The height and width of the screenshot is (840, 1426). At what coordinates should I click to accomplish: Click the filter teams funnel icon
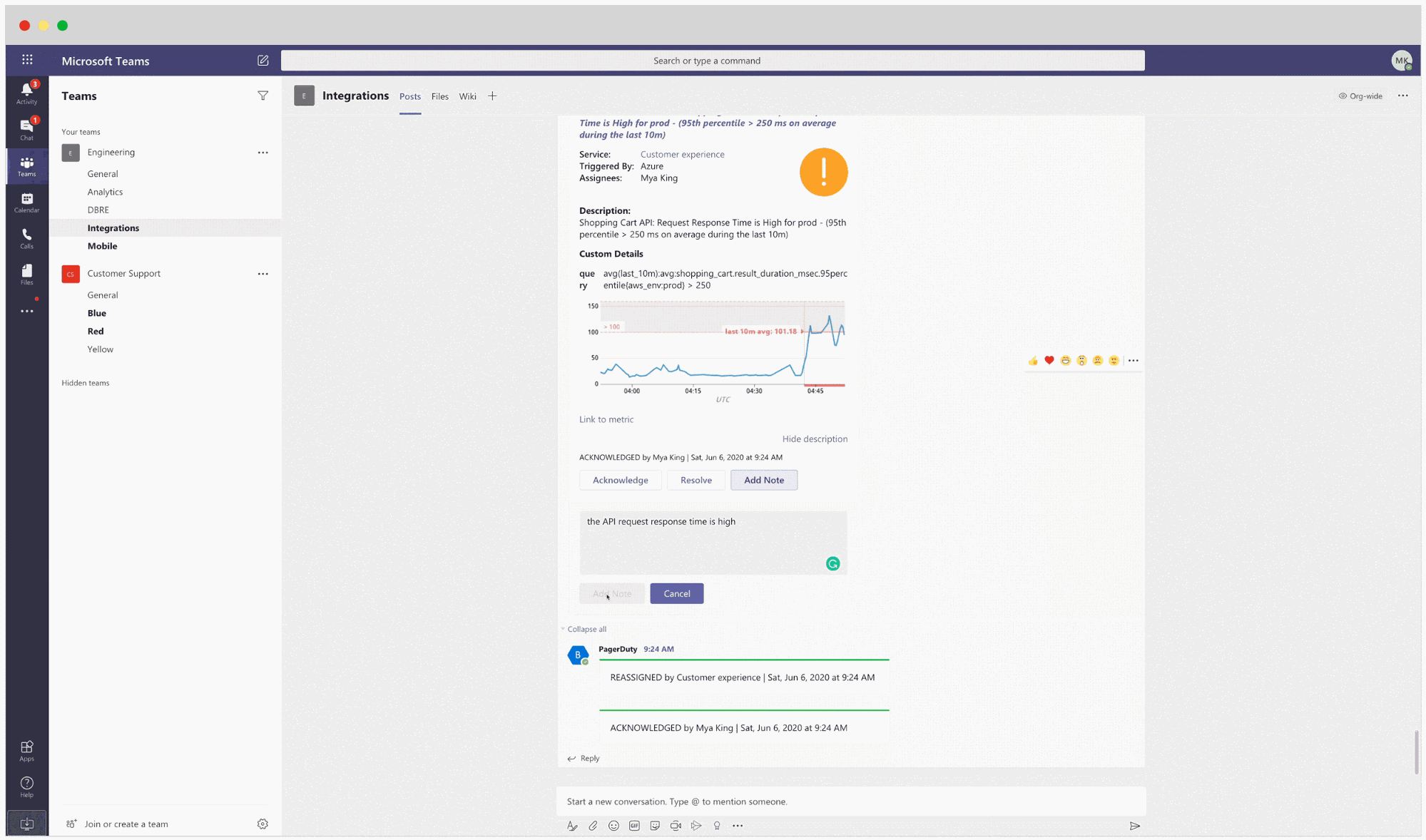[x=263, y=96]
